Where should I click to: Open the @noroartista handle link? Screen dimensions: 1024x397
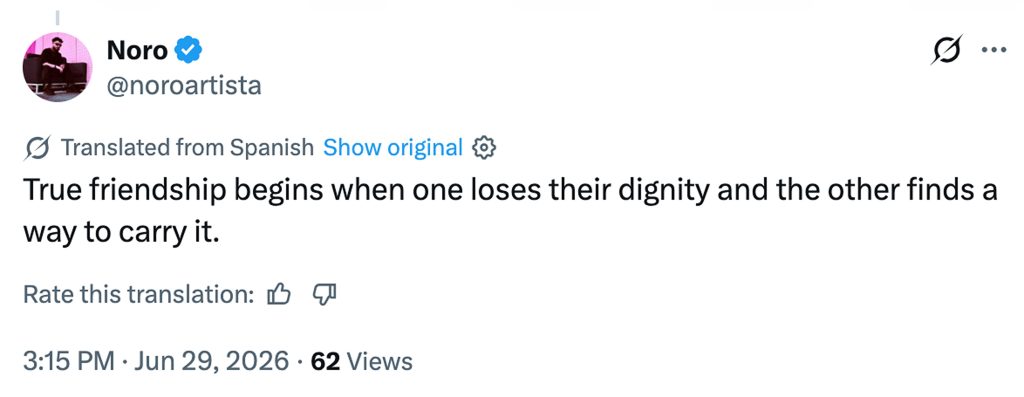coord(184,86)
